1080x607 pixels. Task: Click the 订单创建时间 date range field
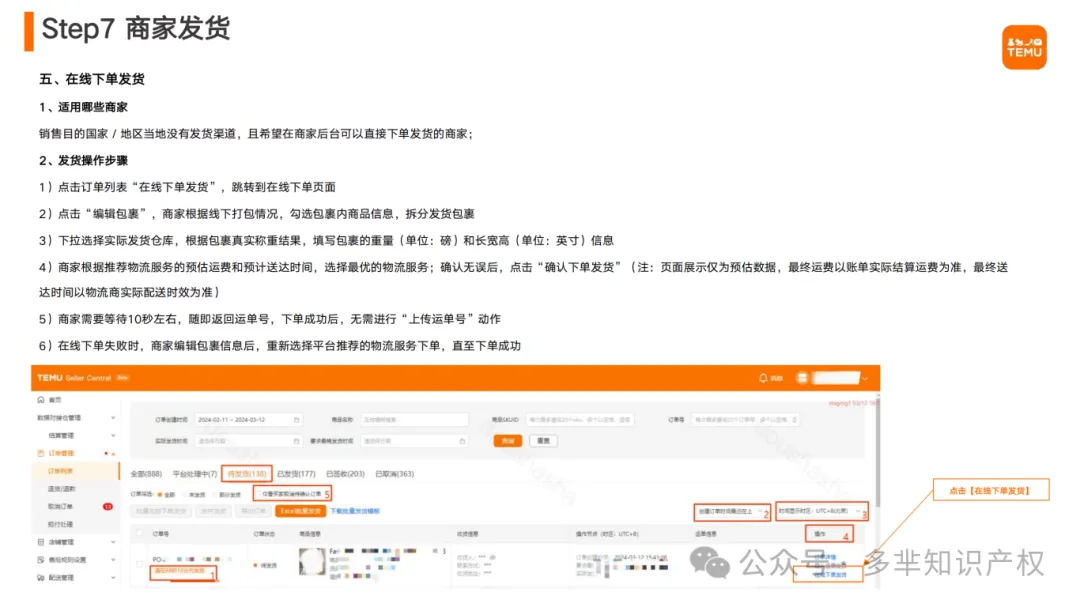(248, 420)
